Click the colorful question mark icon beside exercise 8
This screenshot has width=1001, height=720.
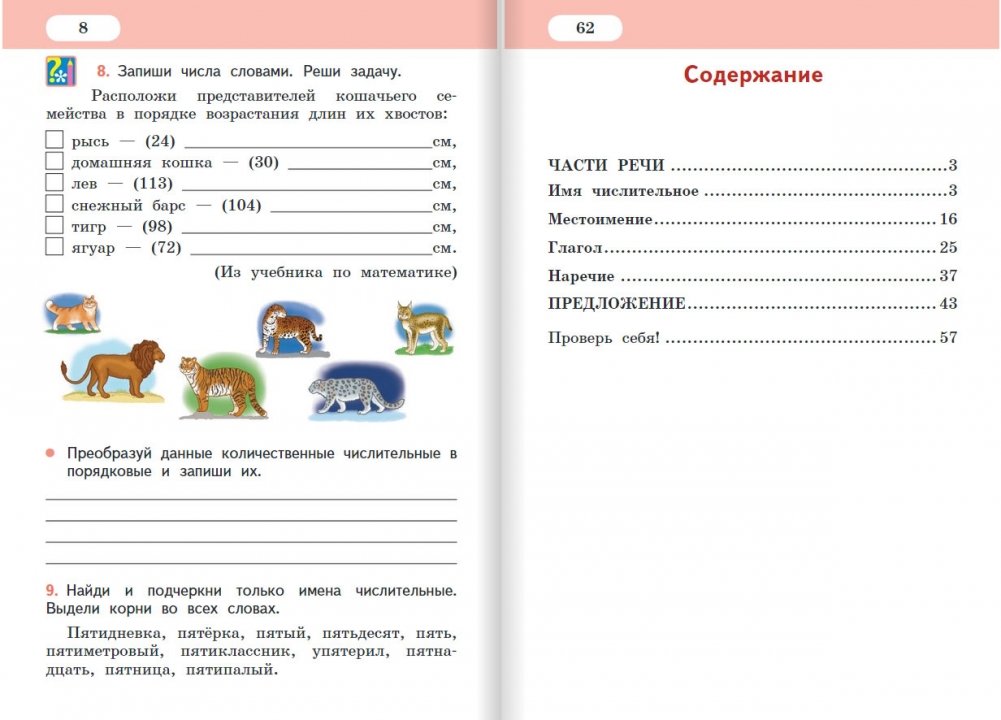62,72
